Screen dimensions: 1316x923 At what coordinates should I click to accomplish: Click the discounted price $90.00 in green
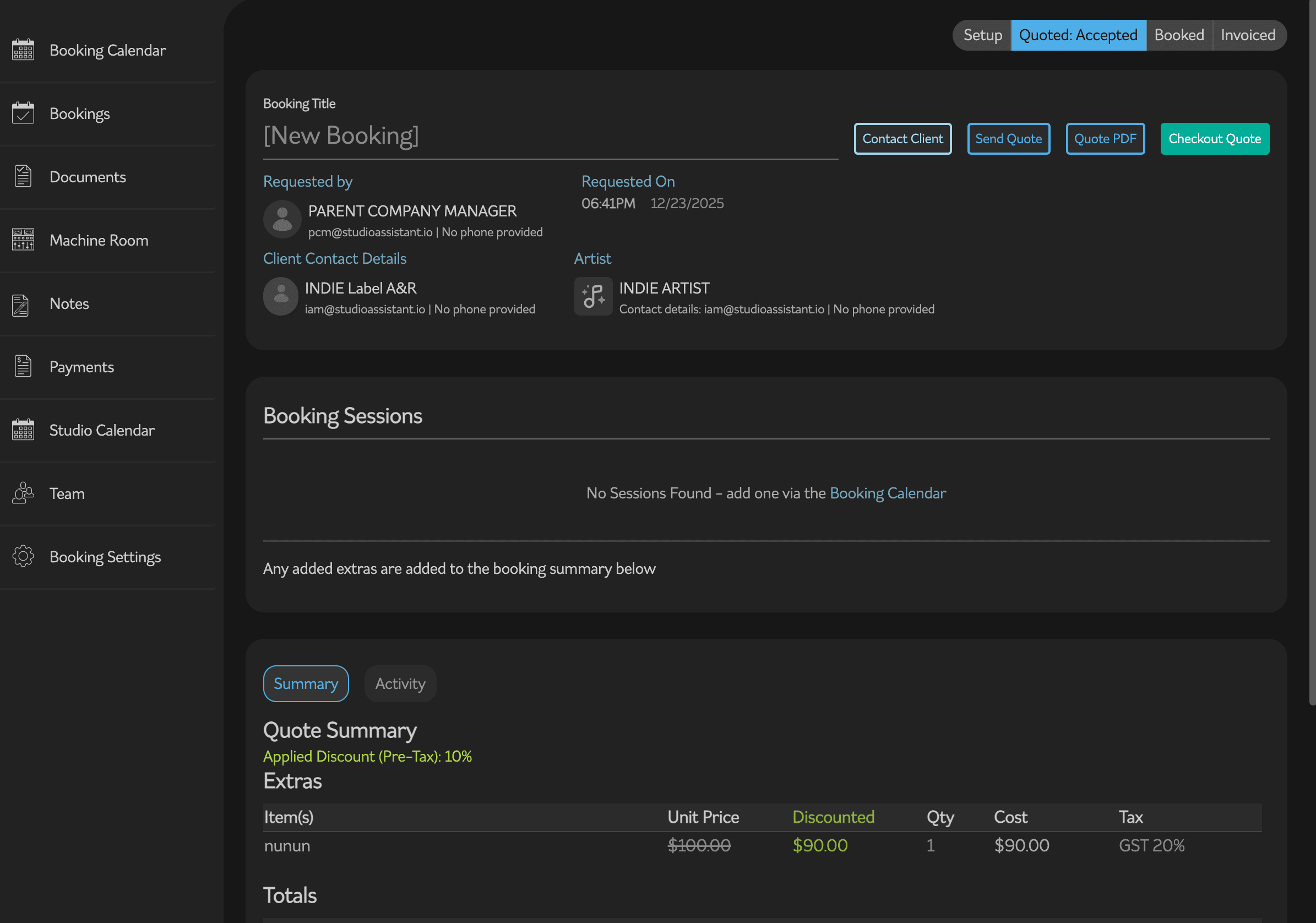[820, 845]
